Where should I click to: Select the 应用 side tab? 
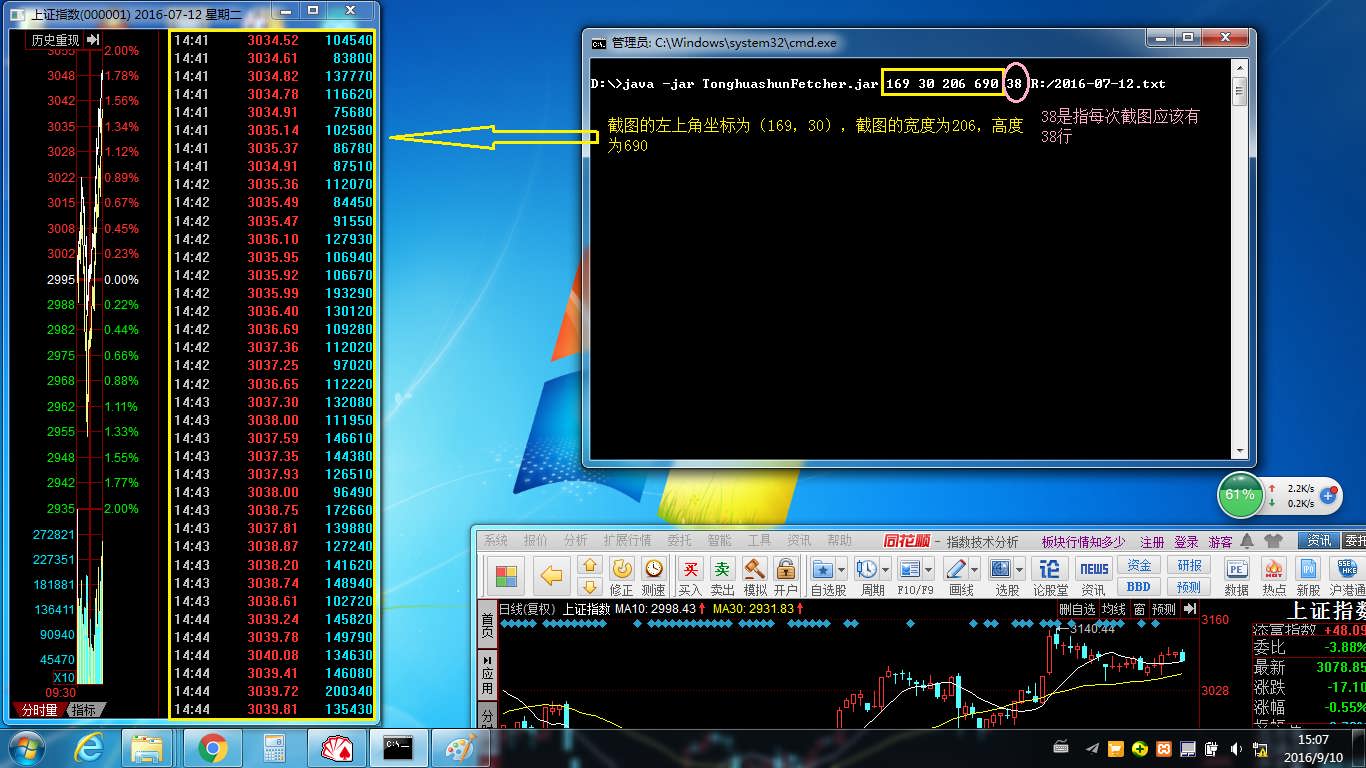[x=487, y=674]
